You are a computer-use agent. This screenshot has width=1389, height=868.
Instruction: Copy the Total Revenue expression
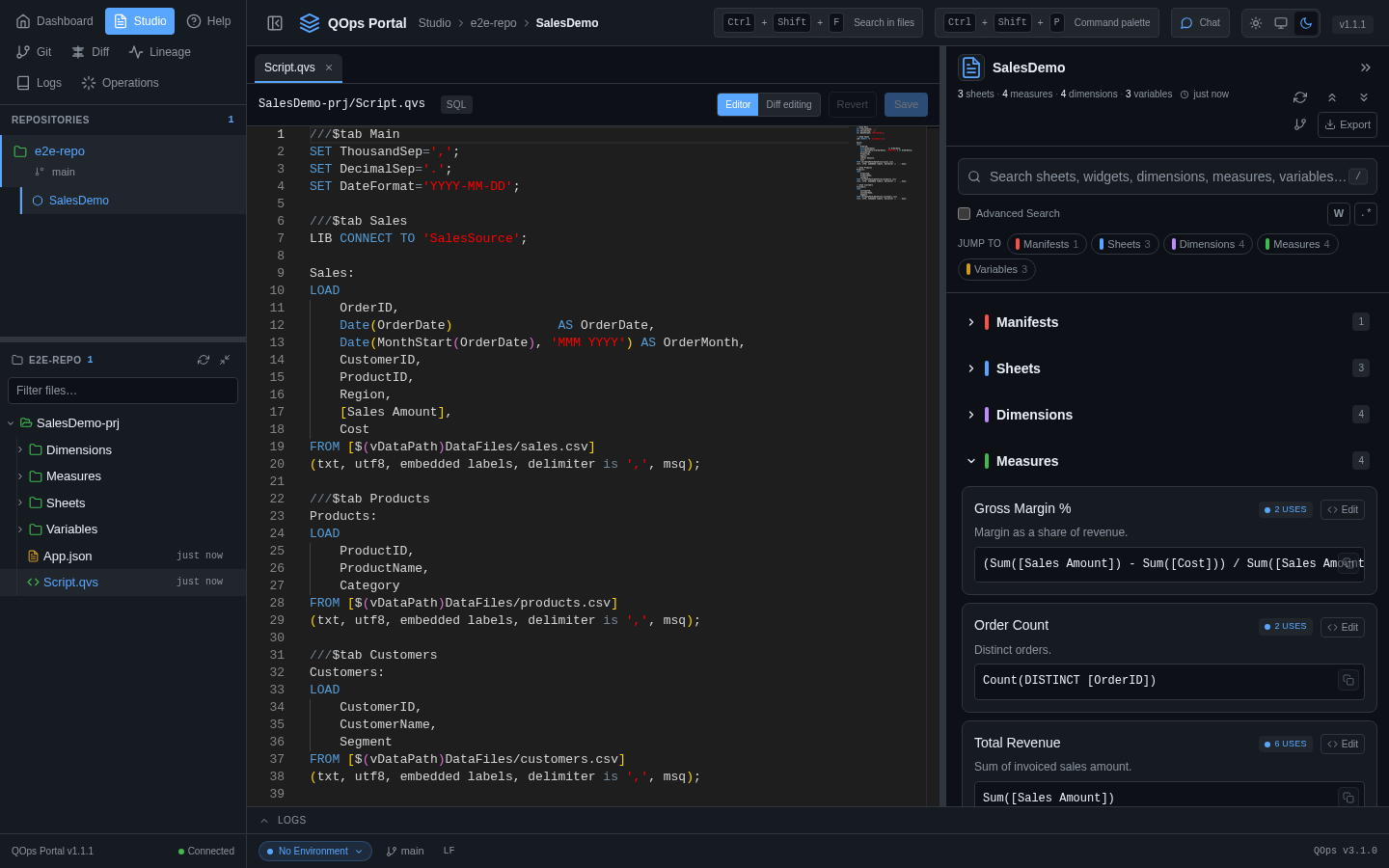[1348, 798]
